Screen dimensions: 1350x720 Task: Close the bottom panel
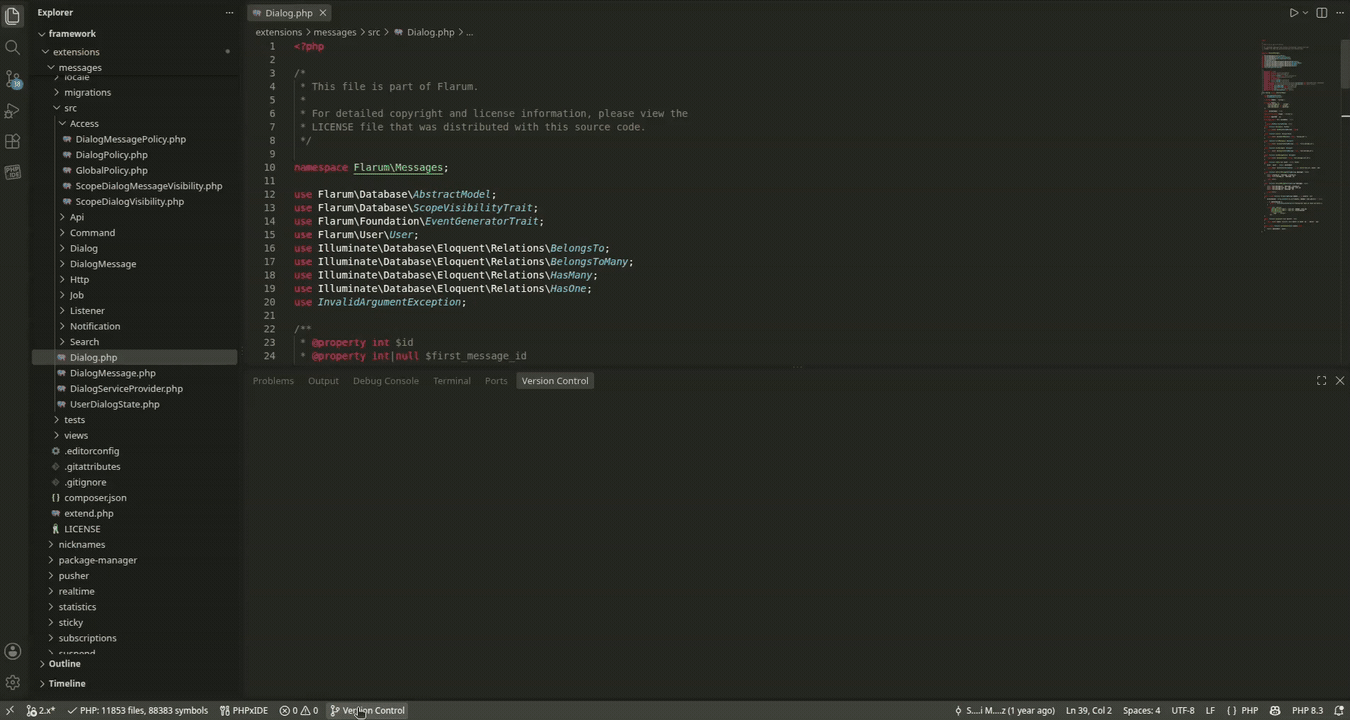pyautogui.click(x=1340, y=381)
